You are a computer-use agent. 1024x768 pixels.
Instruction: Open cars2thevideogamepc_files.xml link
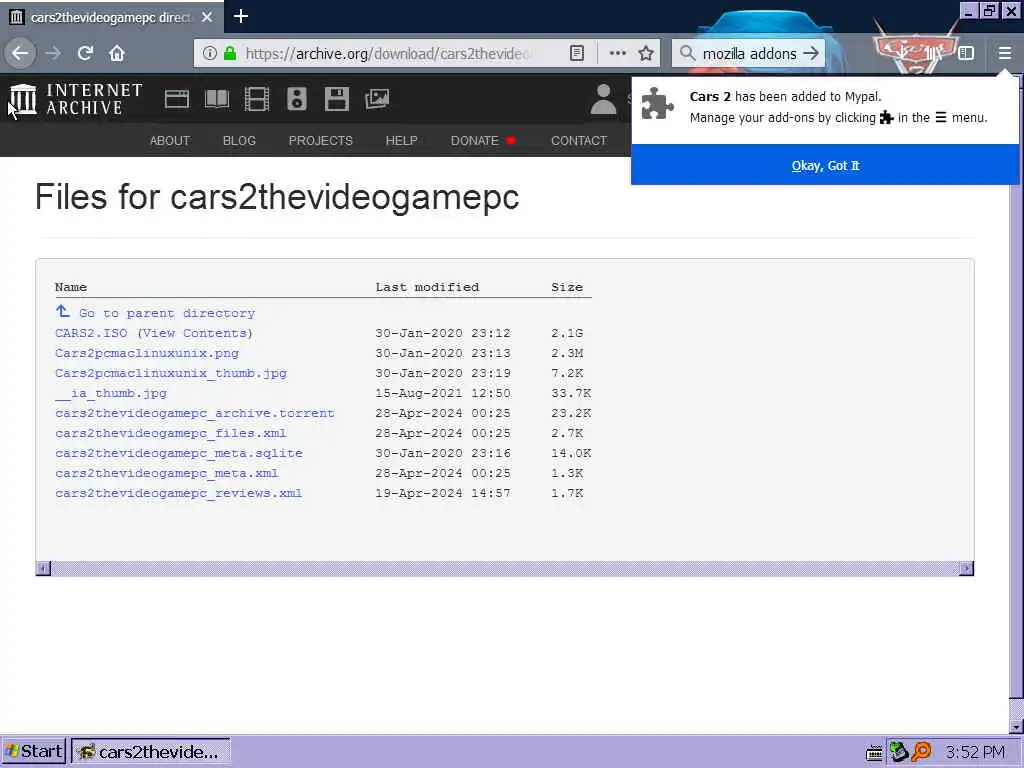170,433
